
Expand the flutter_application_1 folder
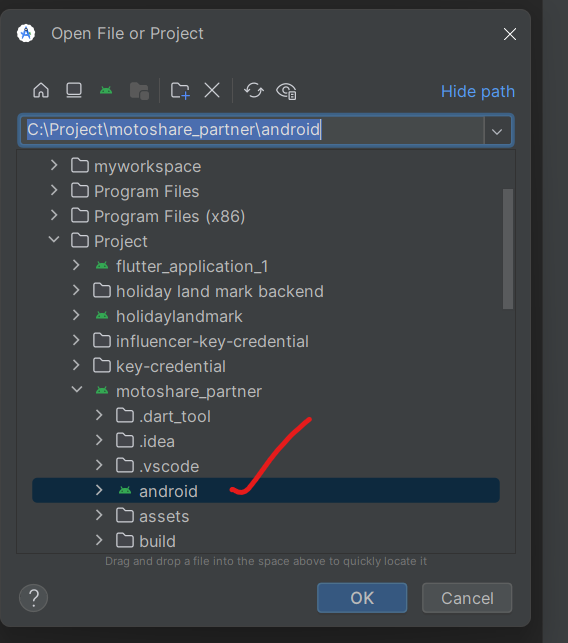(x=76, y=265)
